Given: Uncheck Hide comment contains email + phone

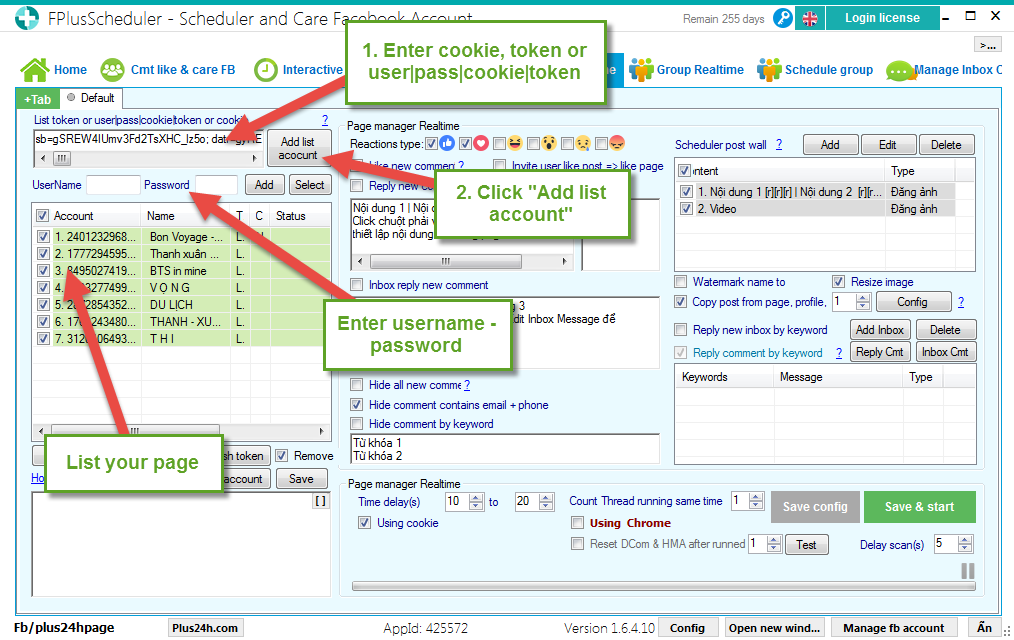Looking at the screenshot, I should (356, 405).
